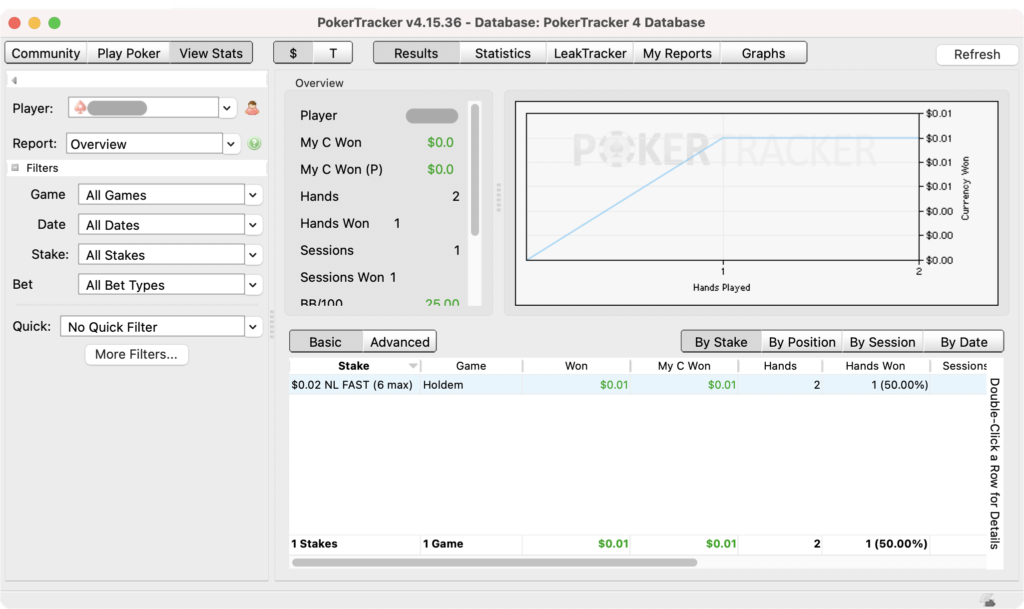Screen dimensions: 1024x609
Task: Open the Date filter All Dates dropdown
Action: coord(253,225)
